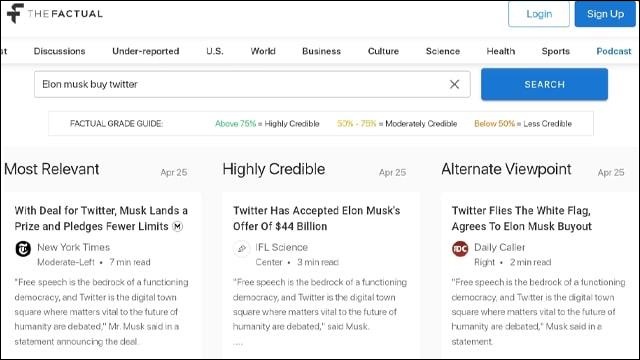Click the 'Most Relevant' column heading
Viewport: 640px width, 360px height.
(x=51, y=169)
